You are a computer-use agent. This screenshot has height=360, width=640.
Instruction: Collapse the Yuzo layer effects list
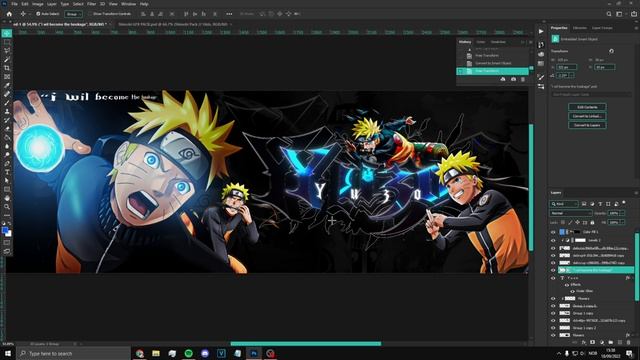click(632, 278)
